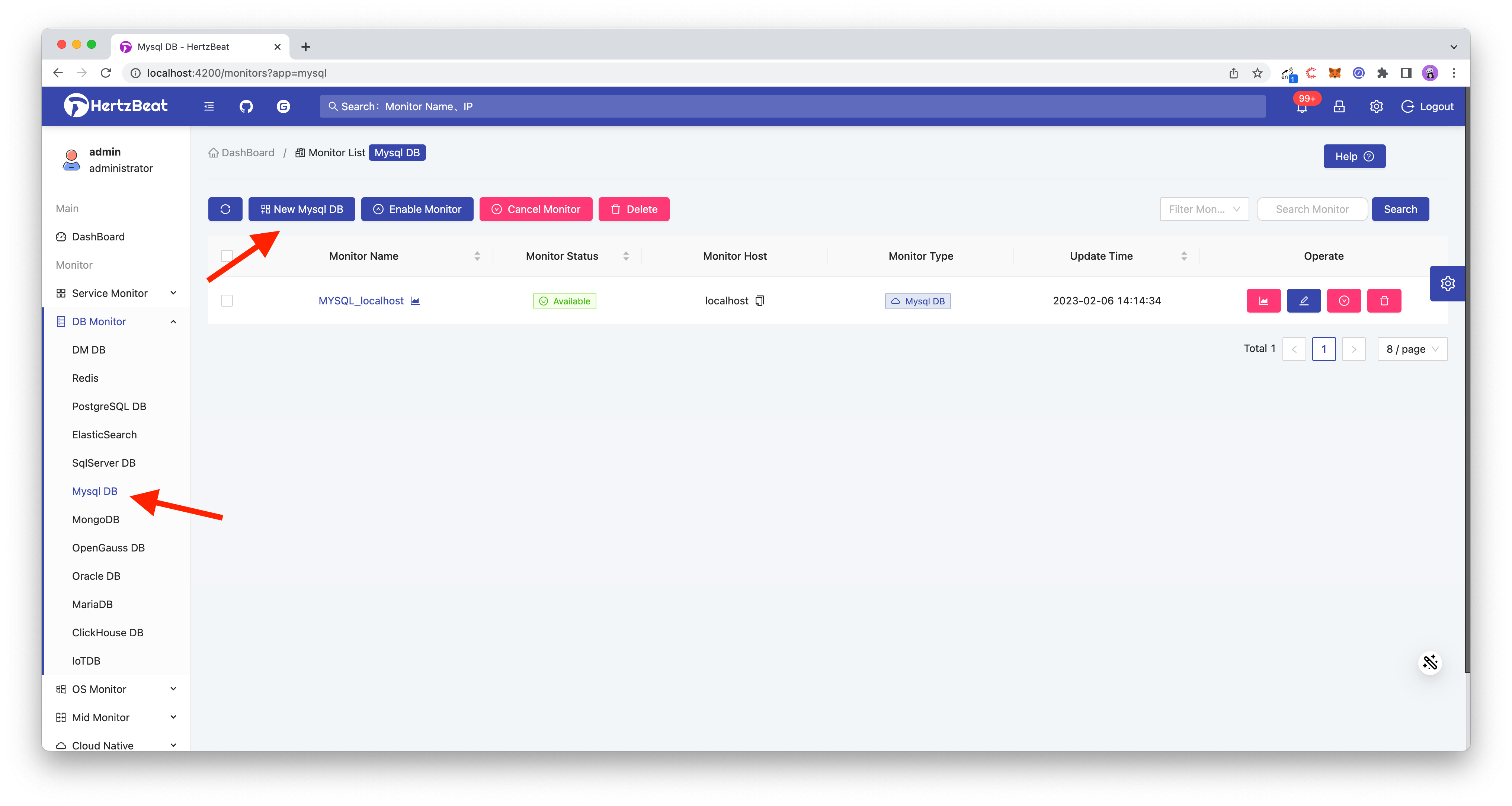Open PostgreSQL DB in sidebar
This screenshot has height=806, width=1512.
coord(109,406)
